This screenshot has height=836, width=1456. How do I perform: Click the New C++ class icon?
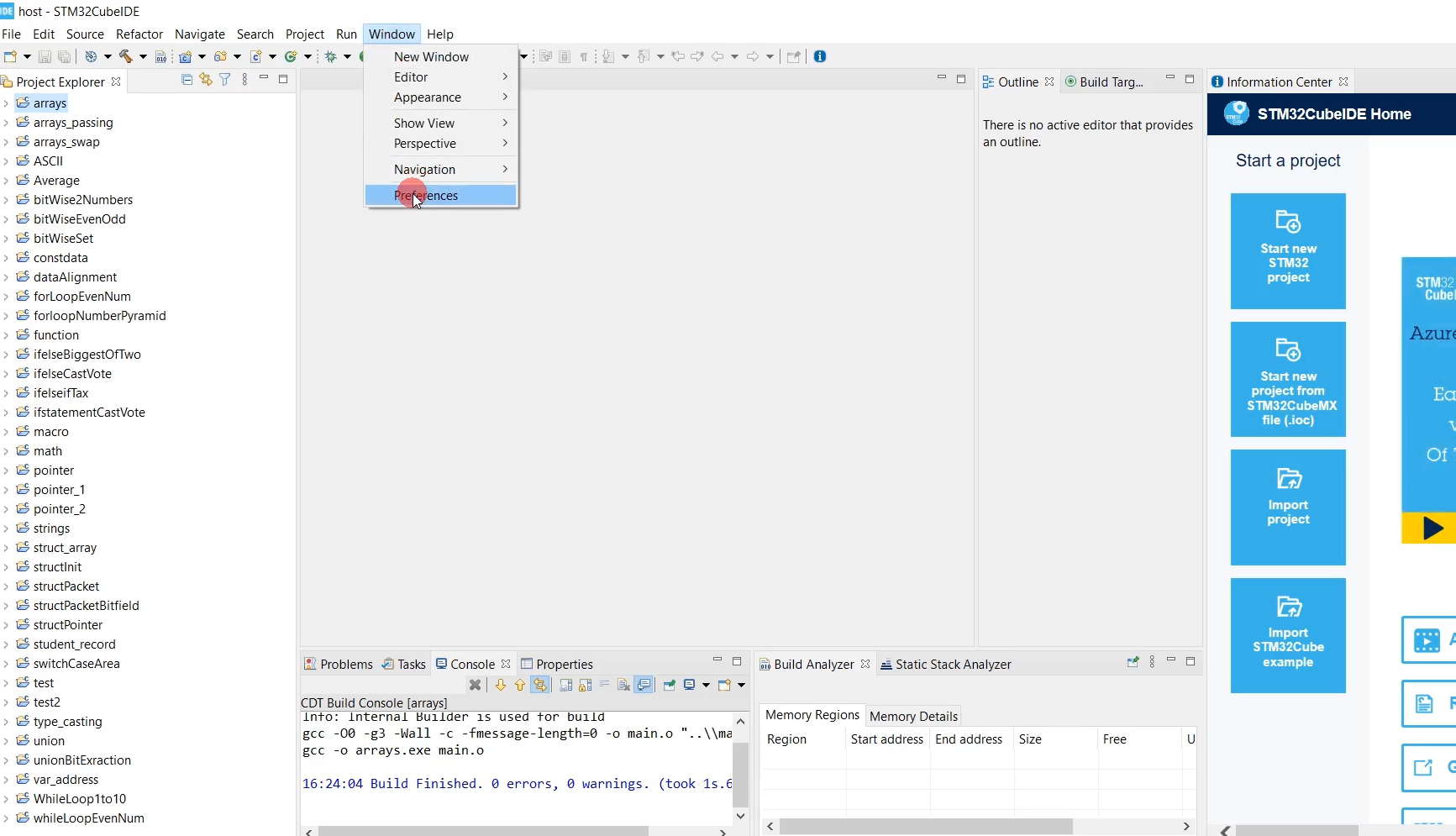click(x=291, y=56)
